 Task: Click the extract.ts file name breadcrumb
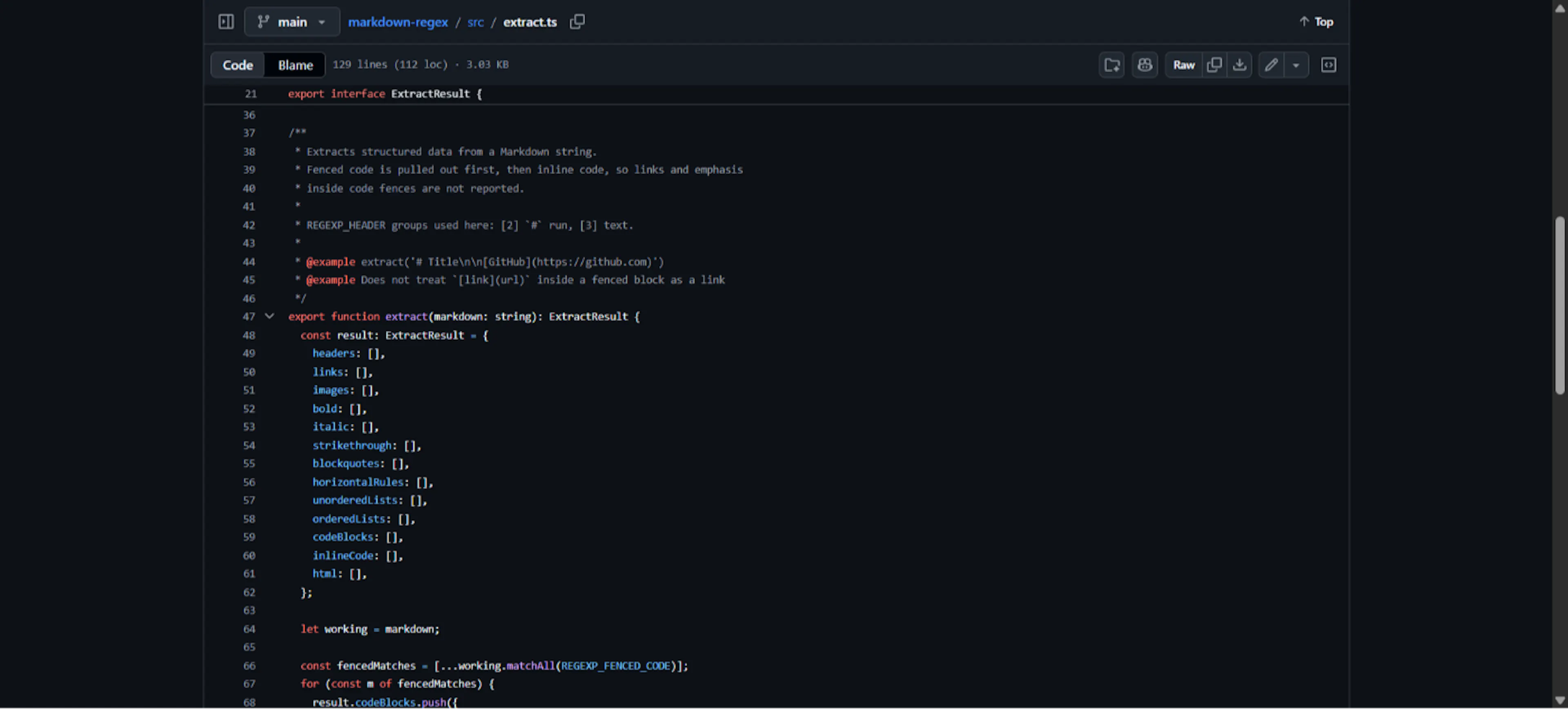pyautogui.click(x=530, y=22)
